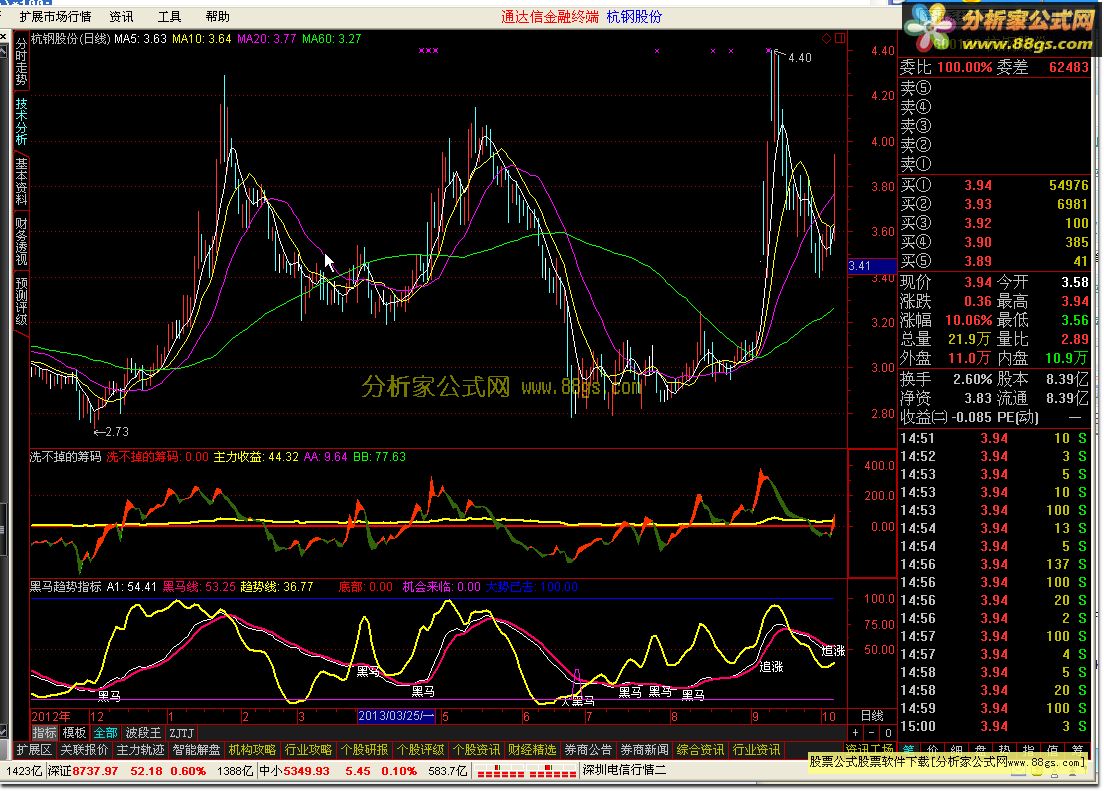Click the highlighted date 2013/03/25 on timeline
This screenshot has width=1104, height=791.
(x=396, y=716)
